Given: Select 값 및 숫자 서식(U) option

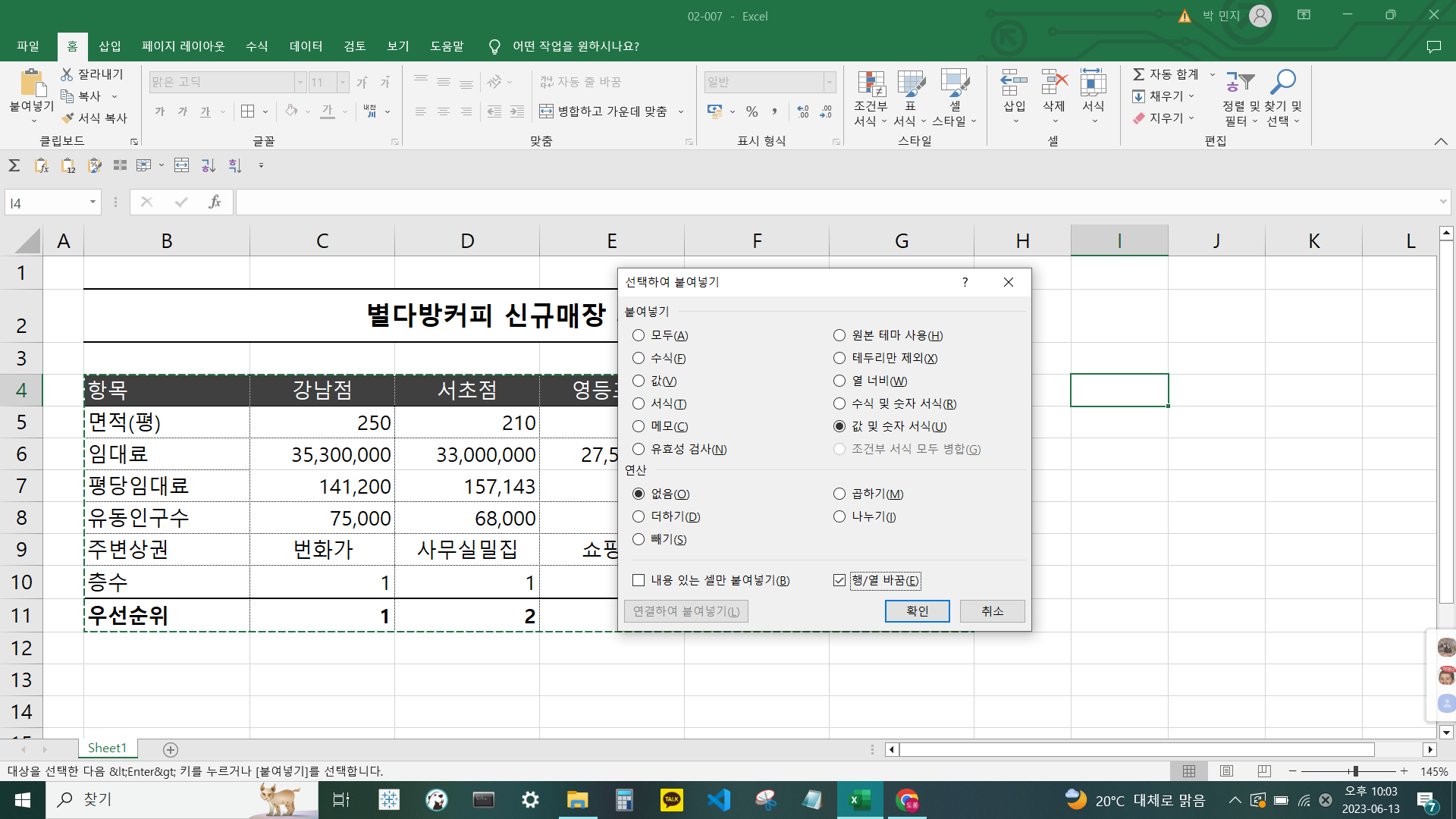Looking at the screenshot, I should click(x=839, y=426).
